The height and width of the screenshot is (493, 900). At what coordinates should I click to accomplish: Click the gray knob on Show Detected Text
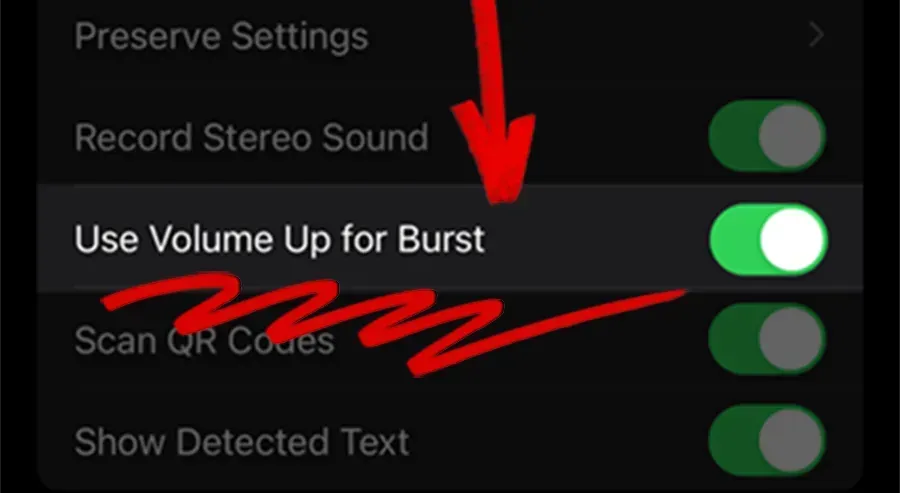pyautogui.click(x=791, y=441)
